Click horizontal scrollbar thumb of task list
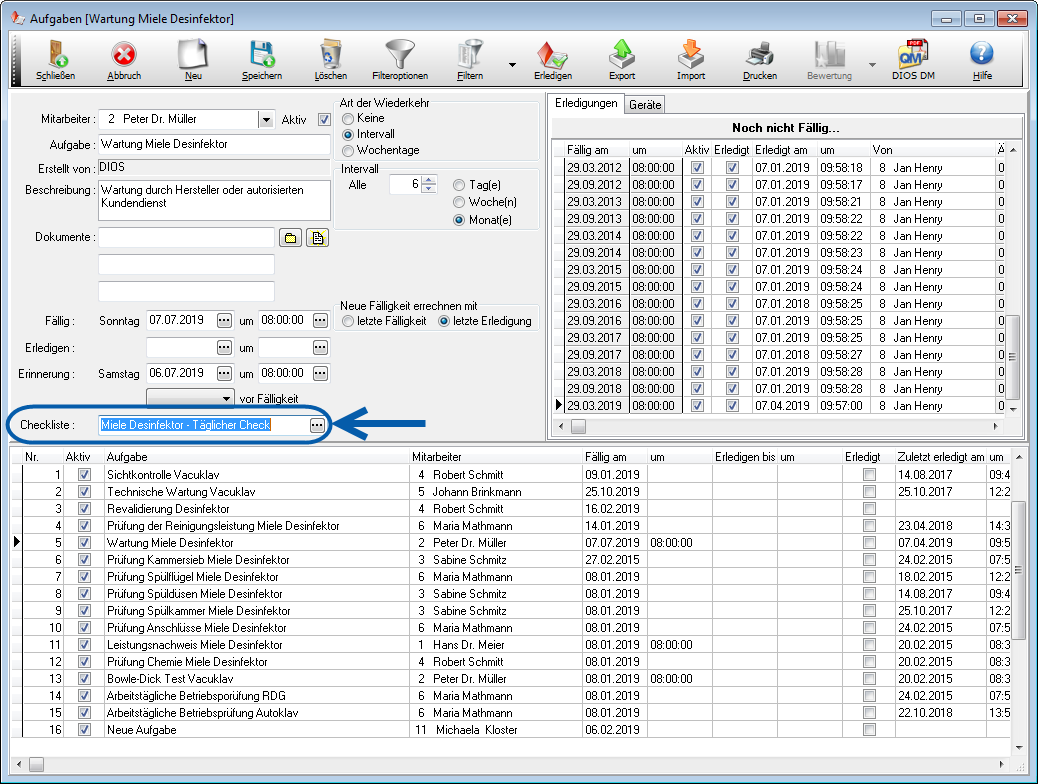The width and height of the screenshot is (1038, 784). click(36, 764)
